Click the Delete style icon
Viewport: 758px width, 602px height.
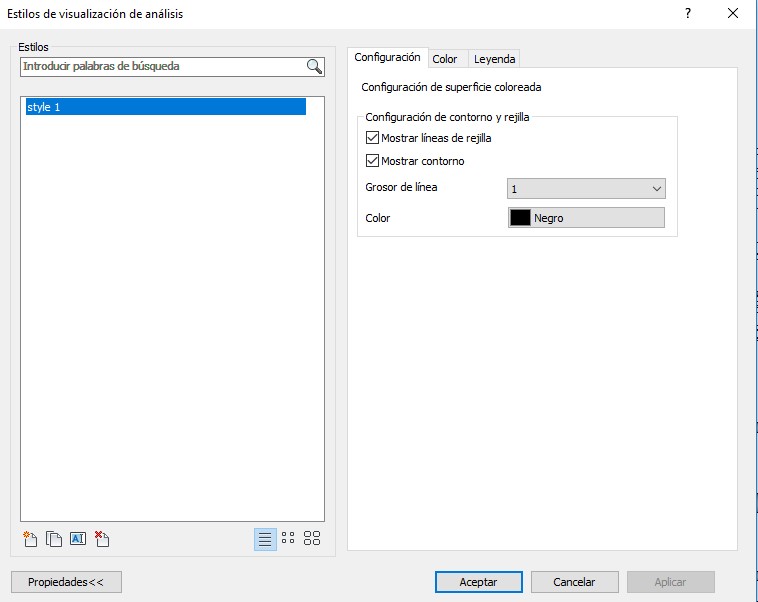(102, 539)
